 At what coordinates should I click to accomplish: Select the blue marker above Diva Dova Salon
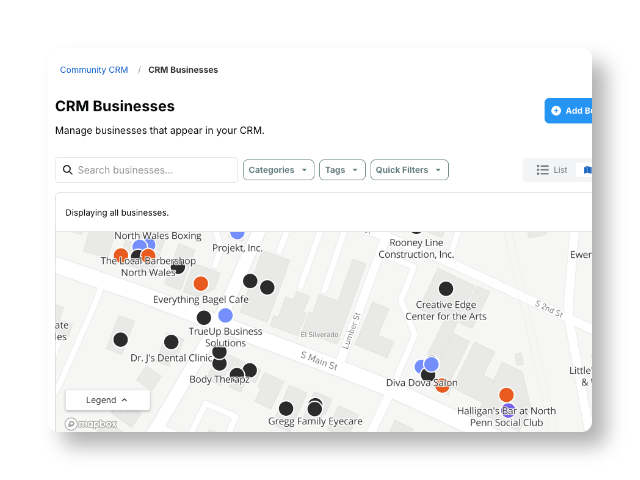pos(431,364)
